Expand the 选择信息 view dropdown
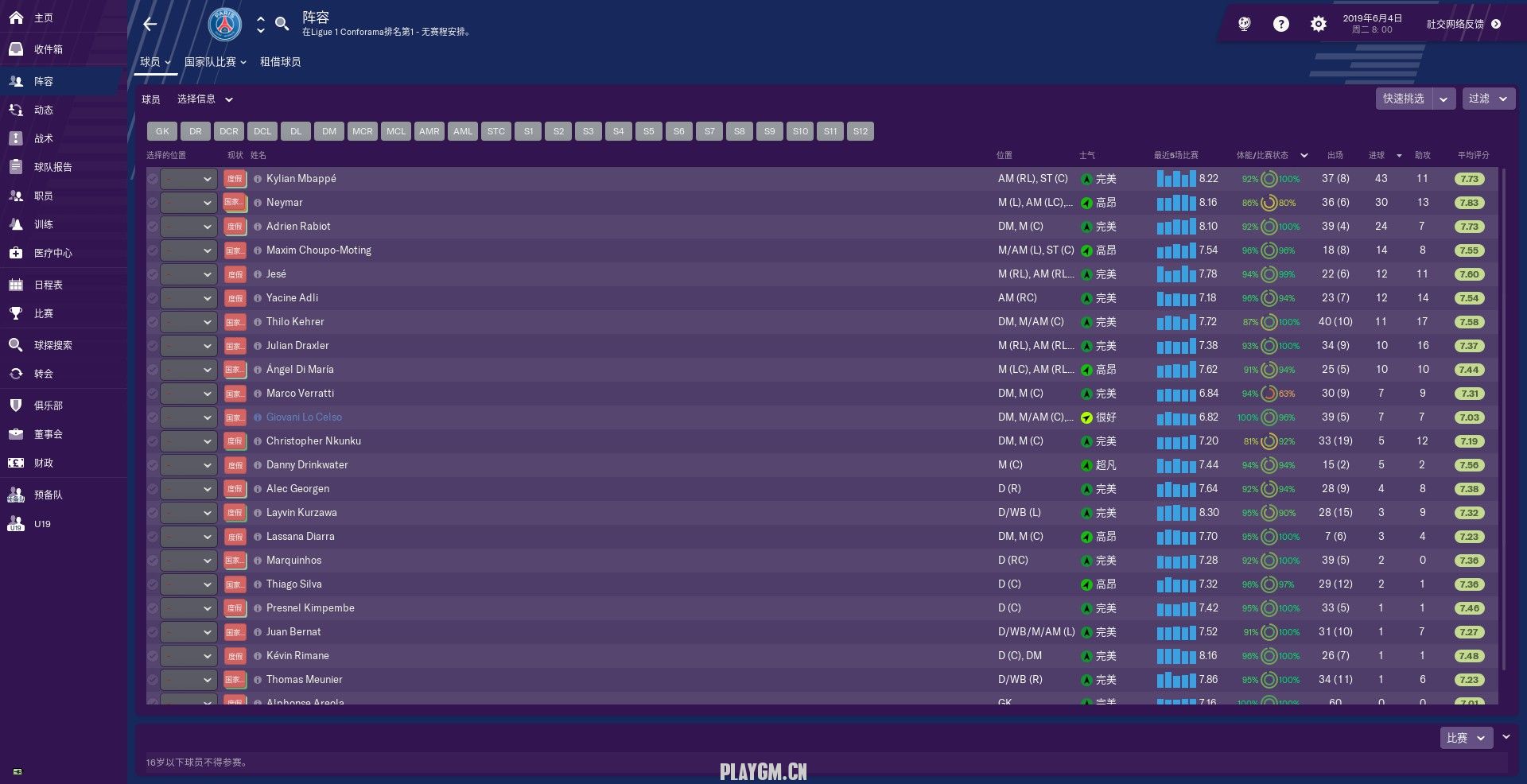 [204, 99]
